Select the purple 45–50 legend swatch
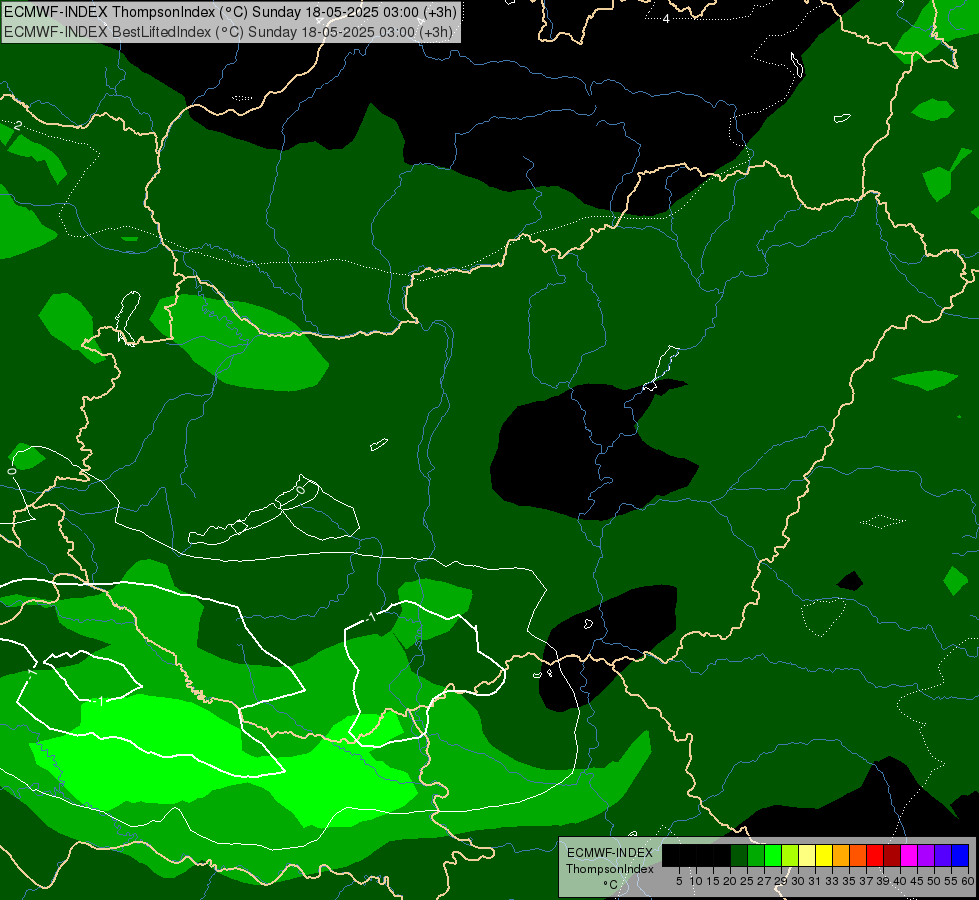979x900 pixels. [925, 856]
